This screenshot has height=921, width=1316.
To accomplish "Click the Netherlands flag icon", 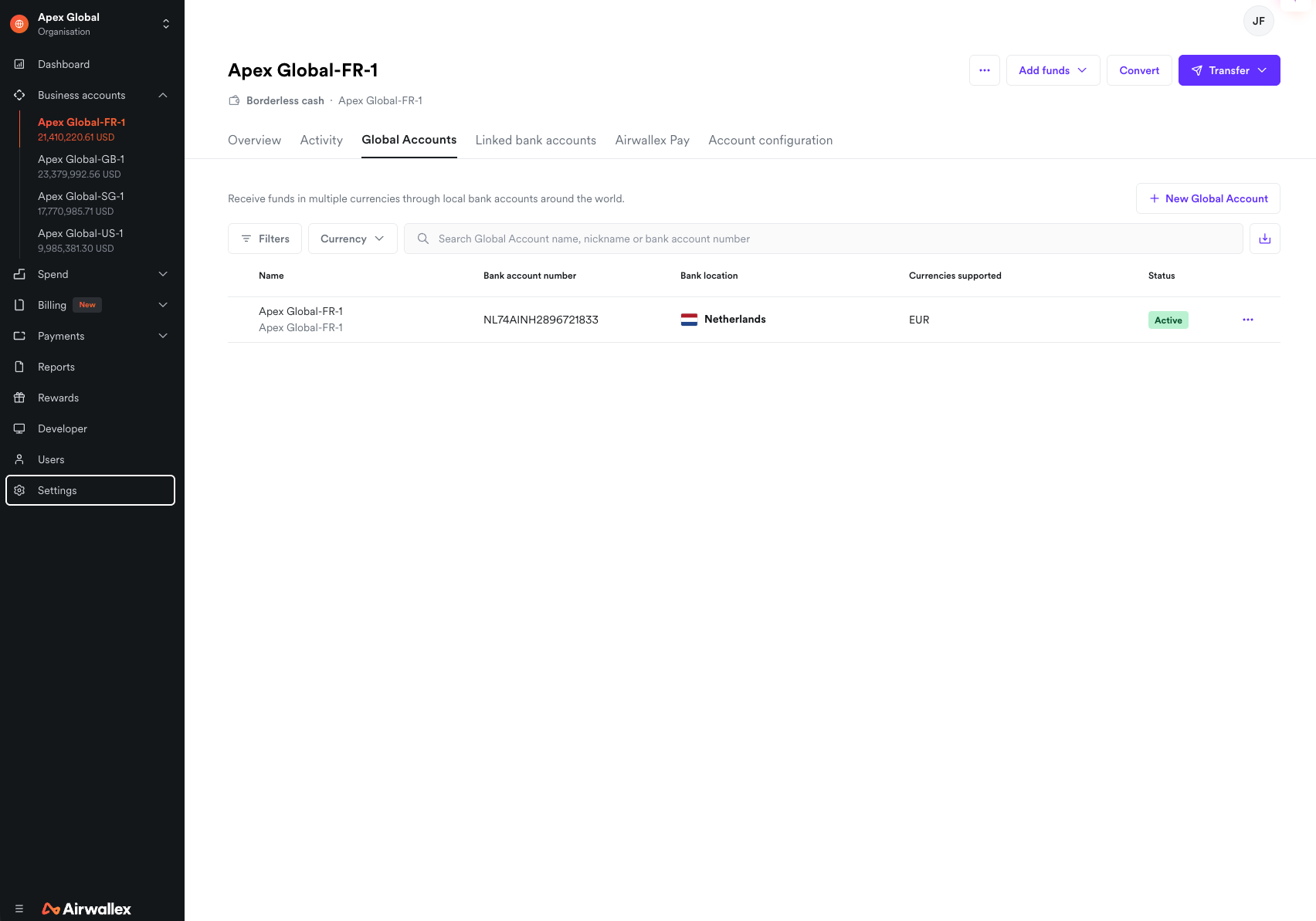I will 689,320.
